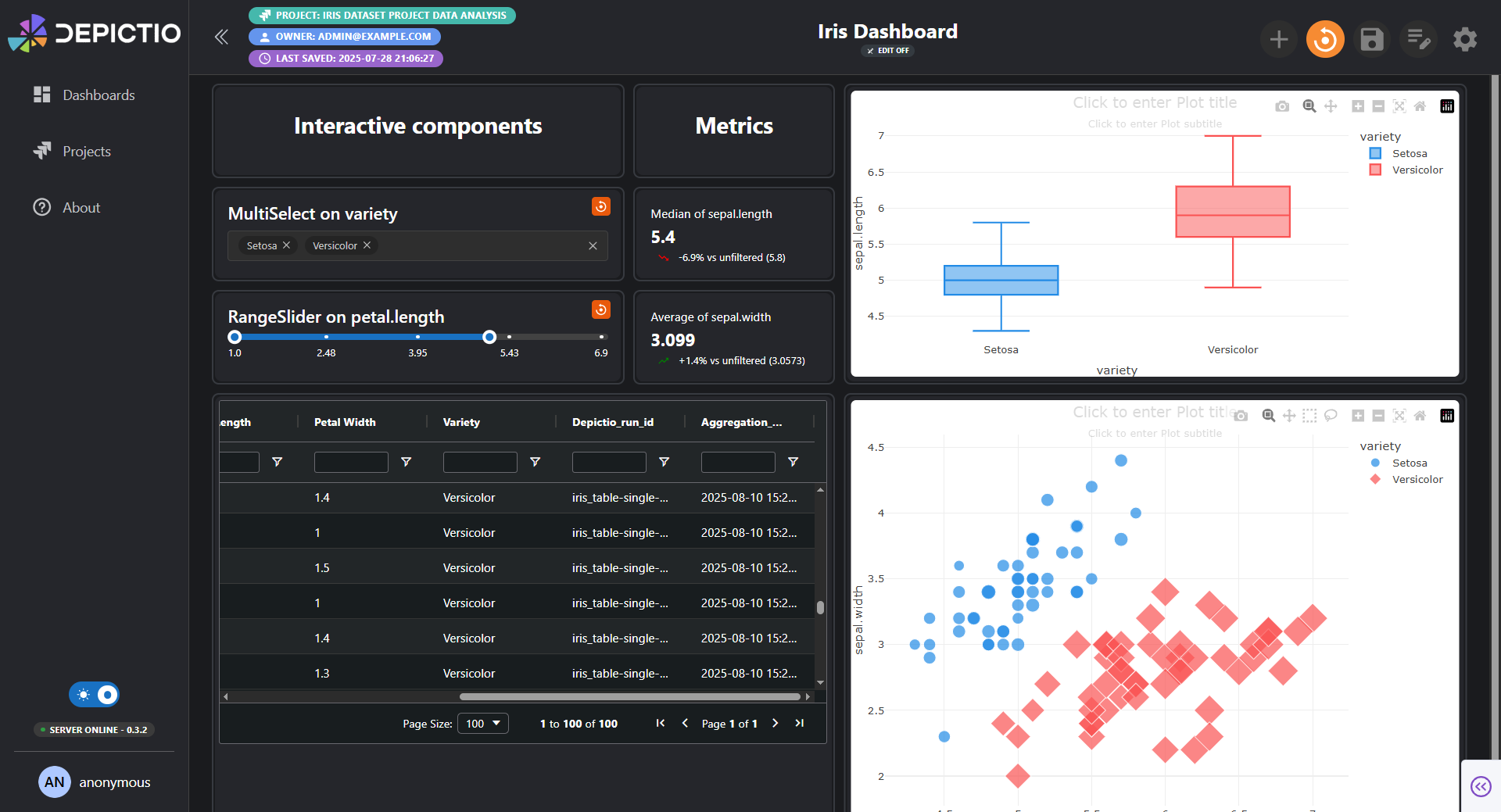Open Petal Width column filter menu
The image size is (1501, 812).
pos(406,462)
